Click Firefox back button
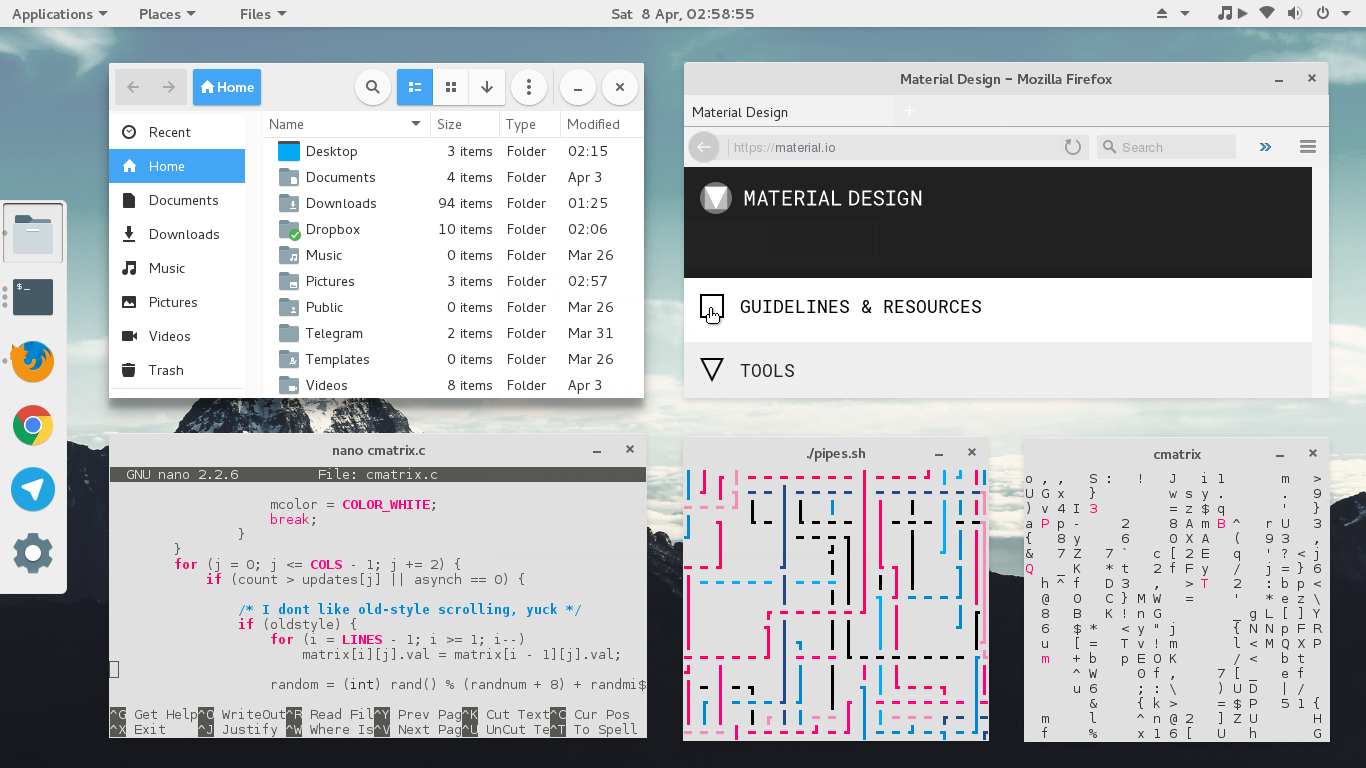Image resolution: width=1366 pixels, height=768 pixels. pos(704,147)
